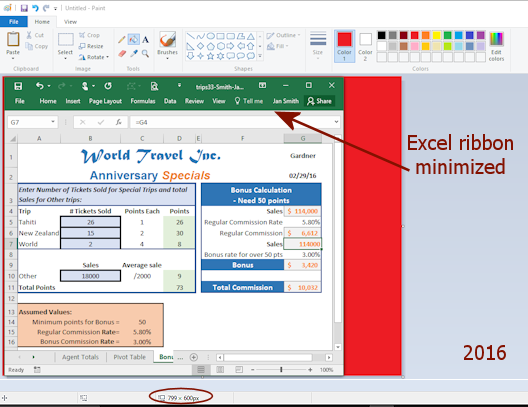Viewport: 528px width, 407px height.
Task: Open the Pivot Table sheet tab
Action: pos(130,357)
